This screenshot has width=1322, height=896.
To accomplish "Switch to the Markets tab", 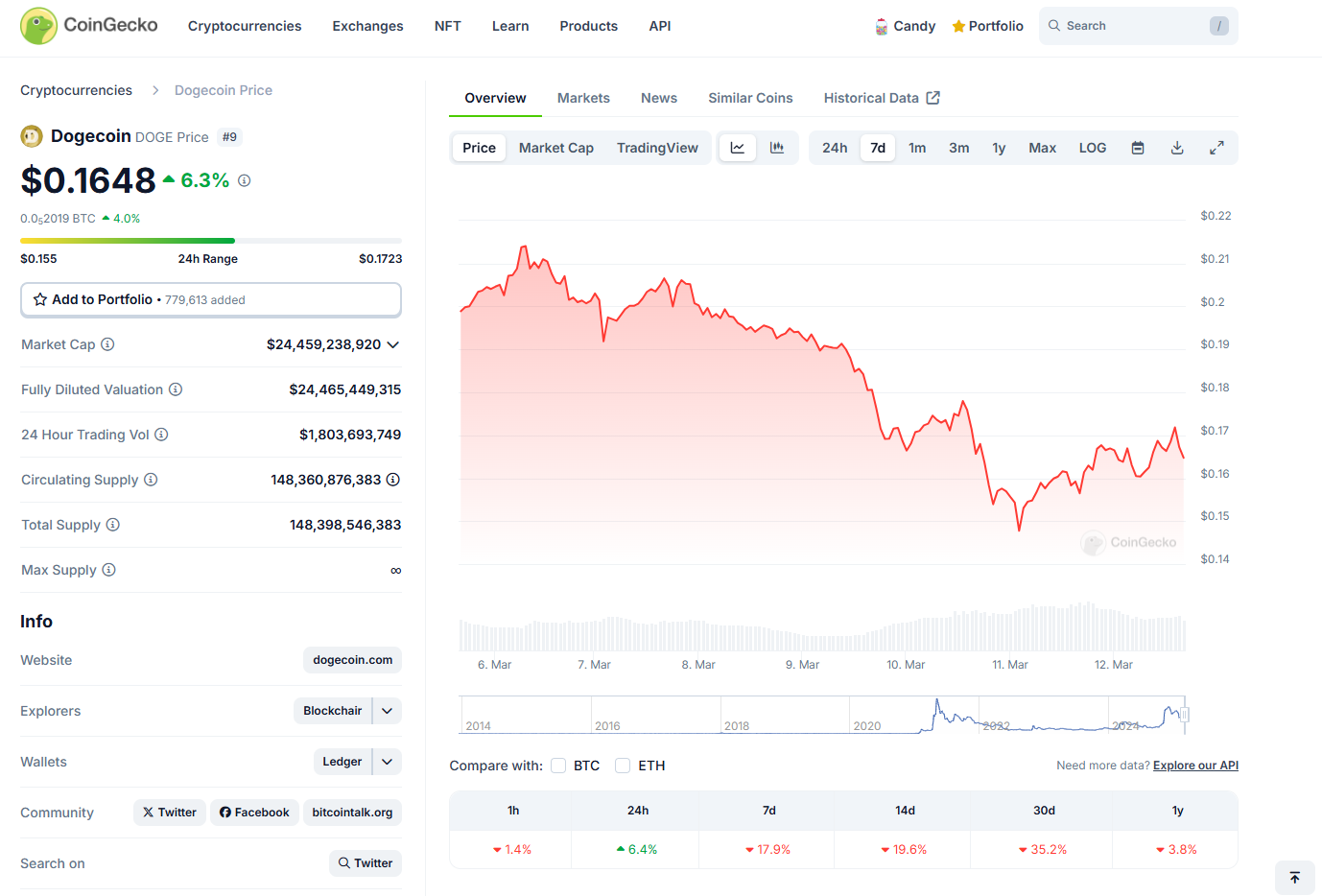I will 583,98.
